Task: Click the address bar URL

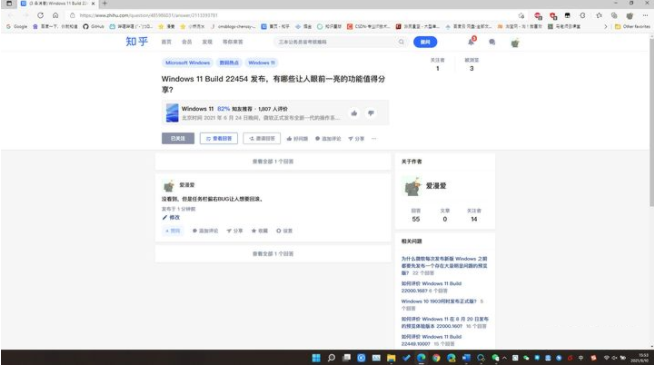Action: point(148,15)
